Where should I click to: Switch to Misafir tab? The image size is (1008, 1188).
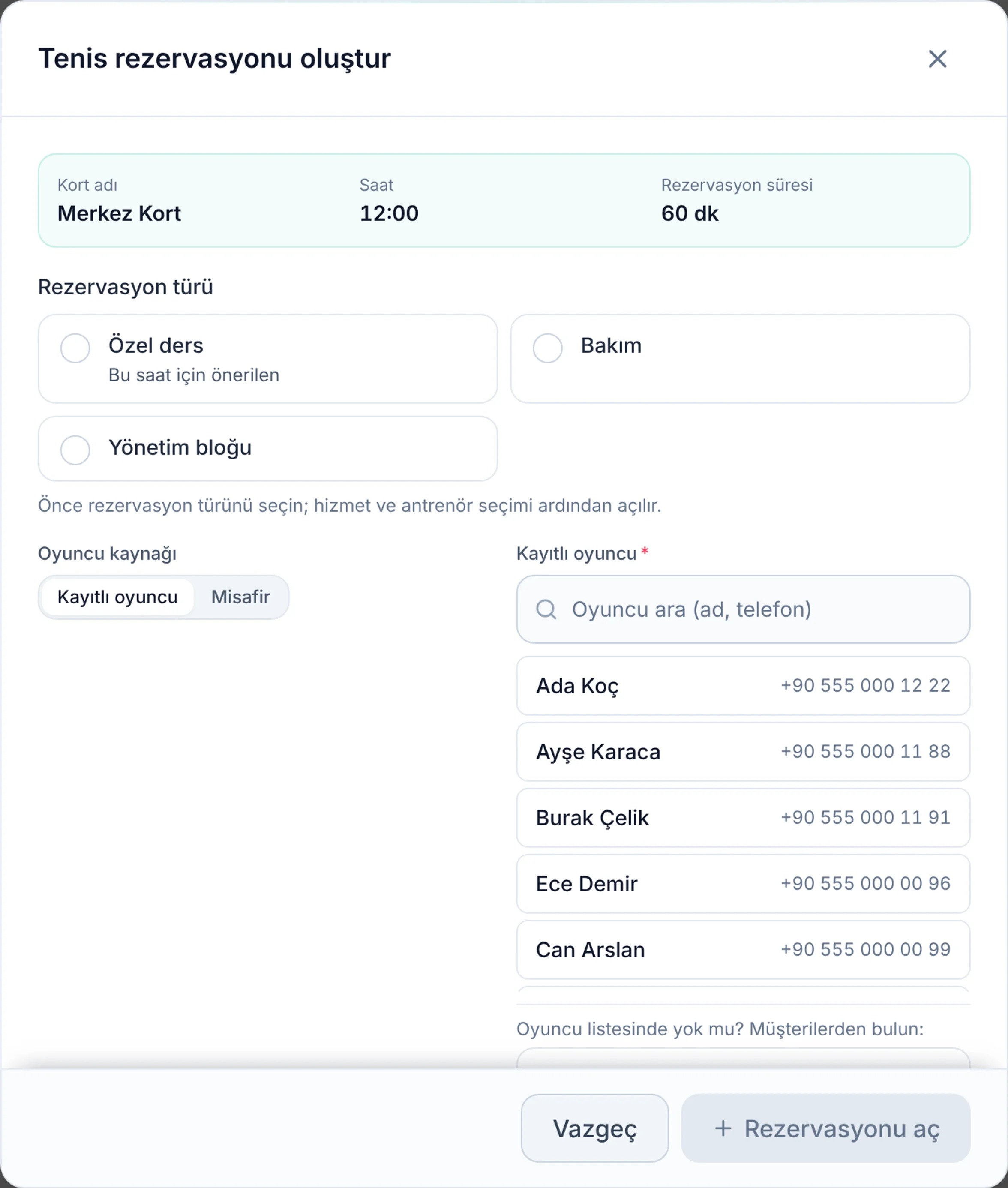coord(240,597)
